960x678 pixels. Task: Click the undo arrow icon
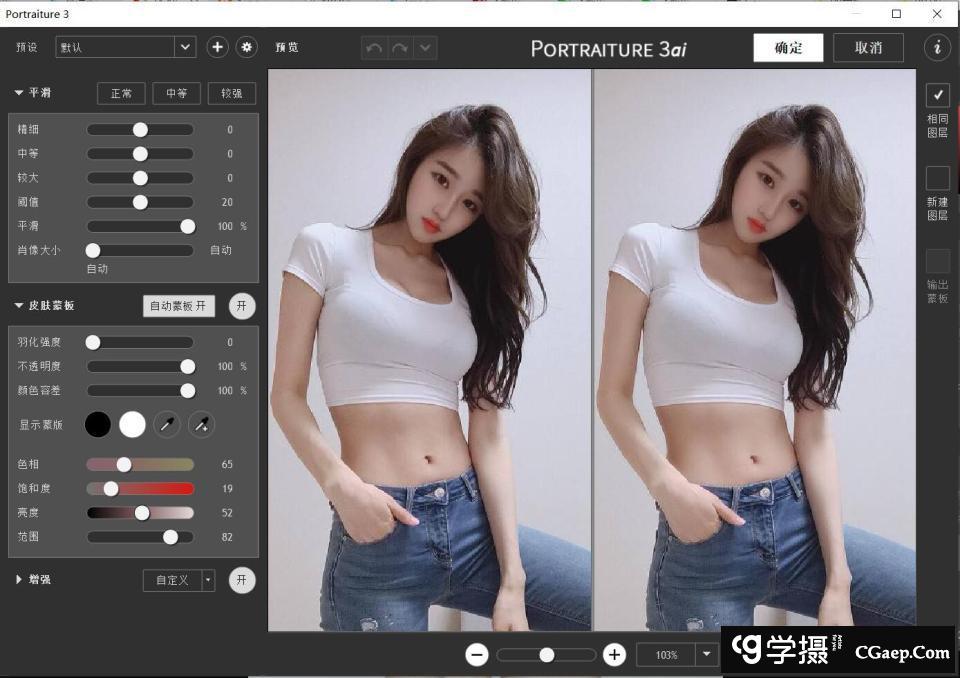374,48
